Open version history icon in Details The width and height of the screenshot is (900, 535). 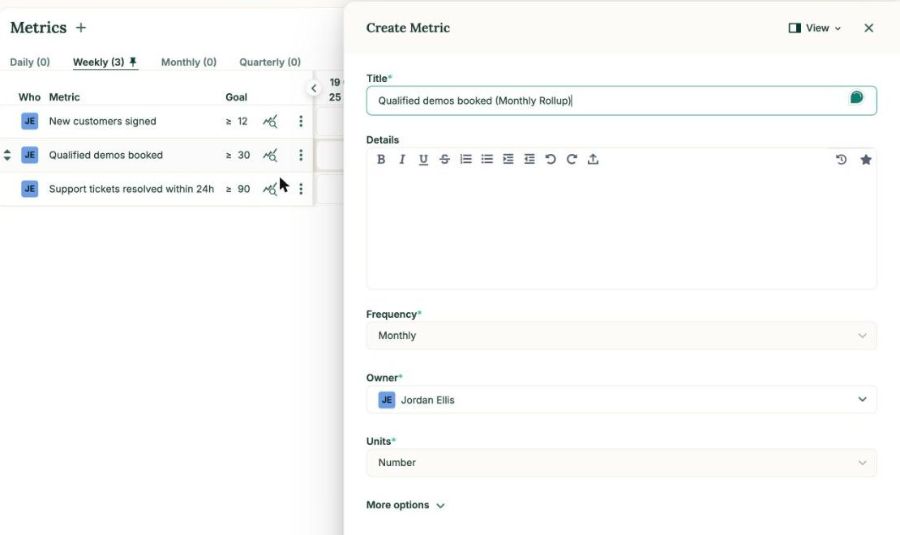tap(841, 160)
